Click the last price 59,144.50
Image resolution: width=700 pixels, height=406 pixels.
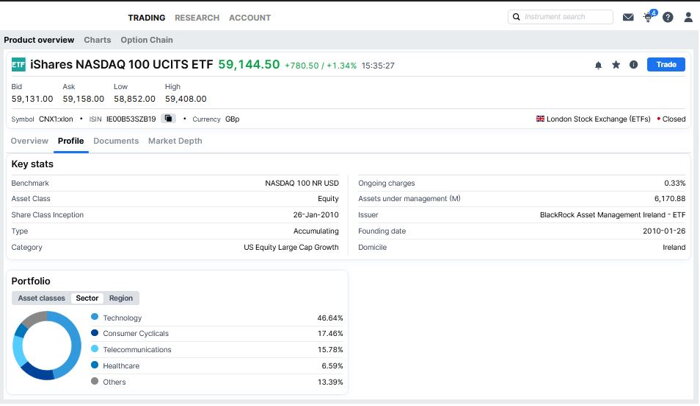tap(249, 65)
